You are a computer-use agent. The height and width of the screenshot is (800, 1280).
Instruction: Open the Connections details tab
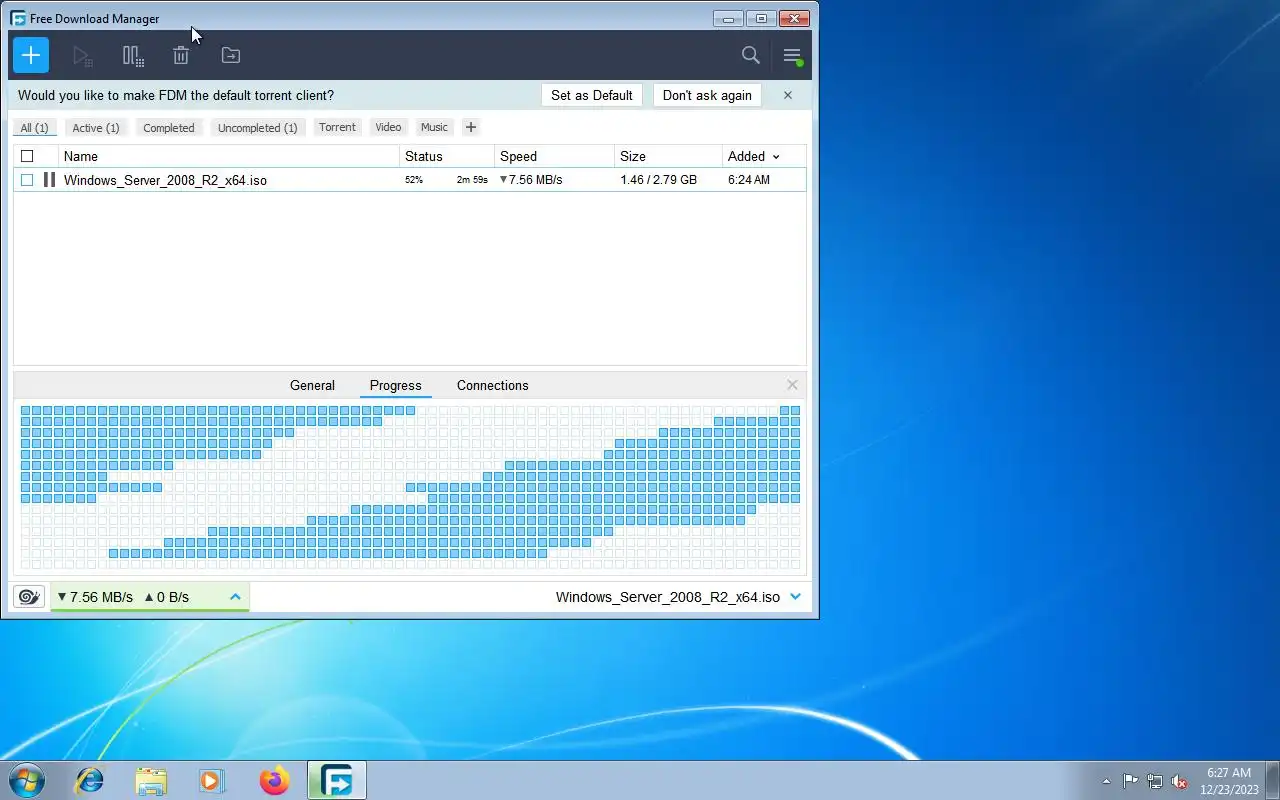[x=493, y=385]
